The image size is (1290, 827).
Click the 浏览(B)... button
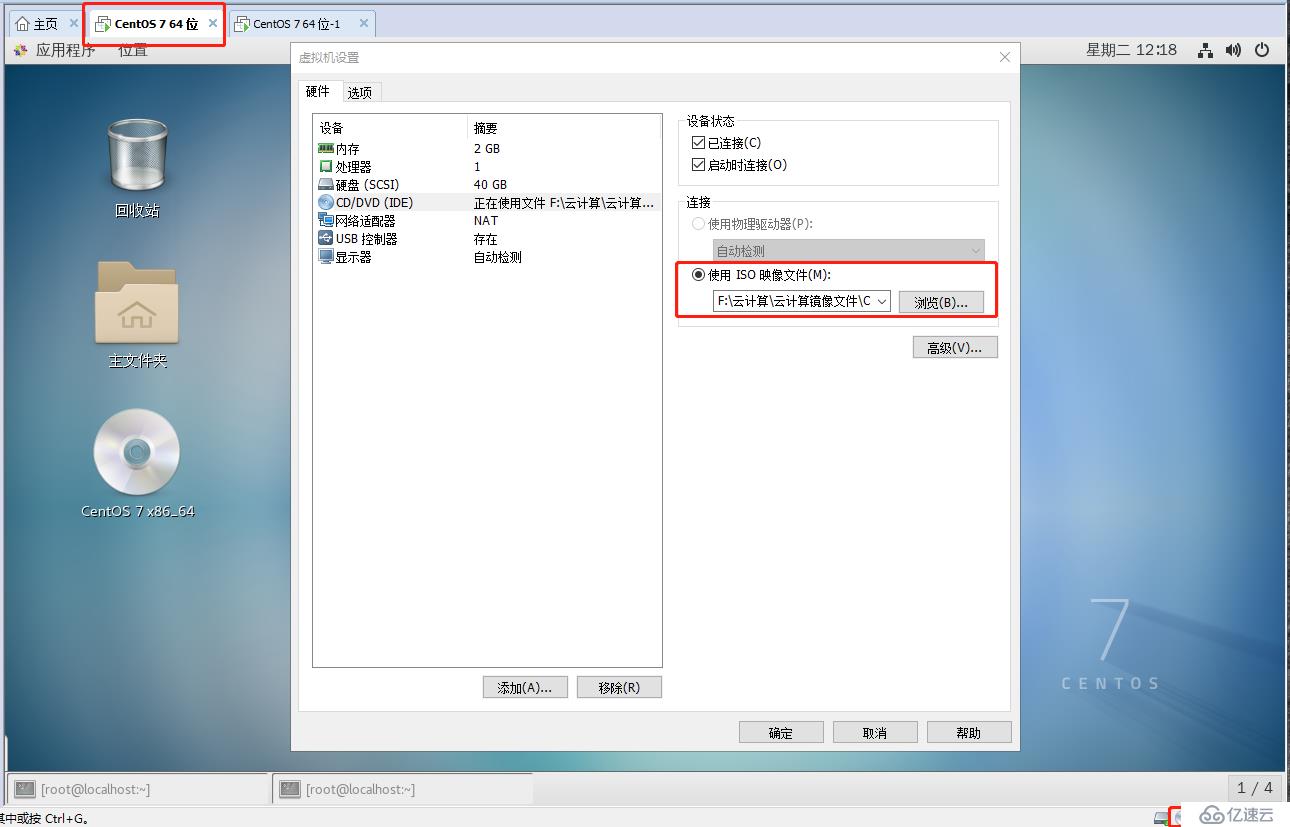[941, 302]
